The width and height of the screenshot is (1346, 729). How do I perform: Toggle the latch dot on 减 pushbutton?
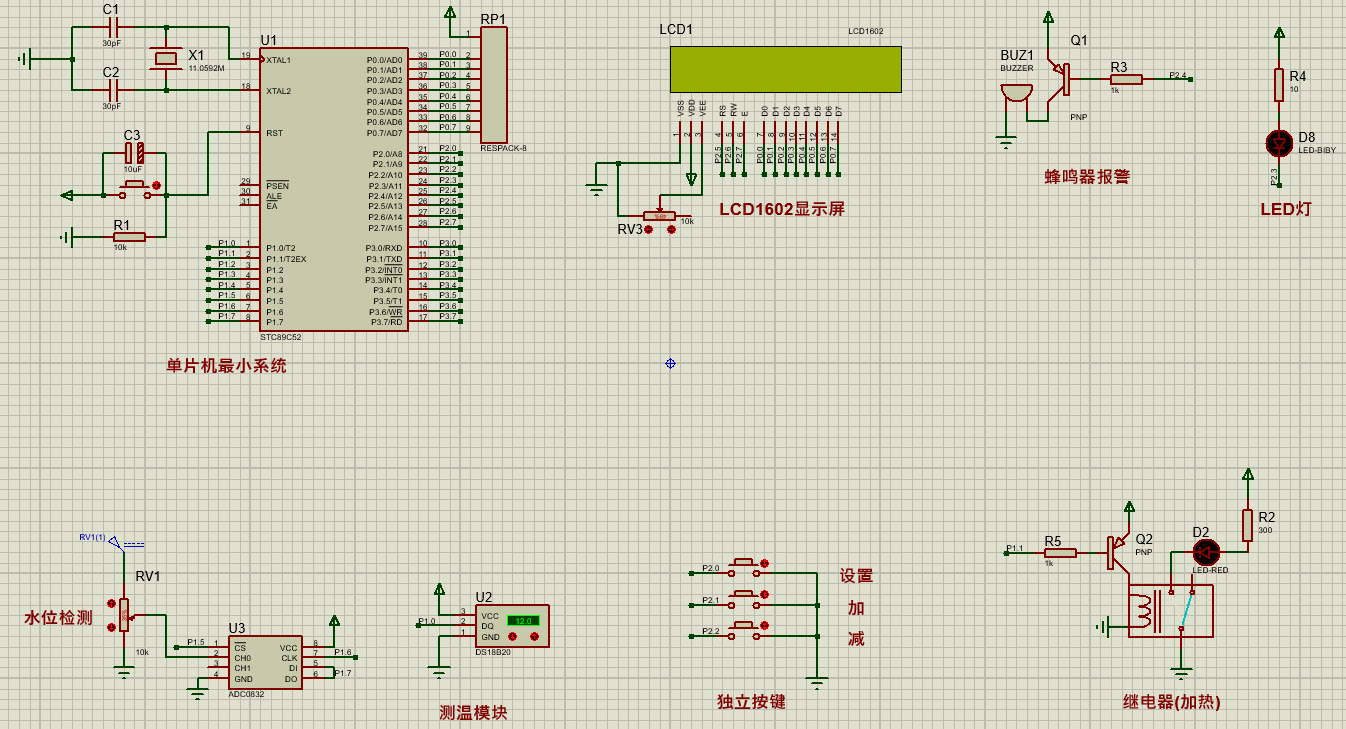[765, 627]
